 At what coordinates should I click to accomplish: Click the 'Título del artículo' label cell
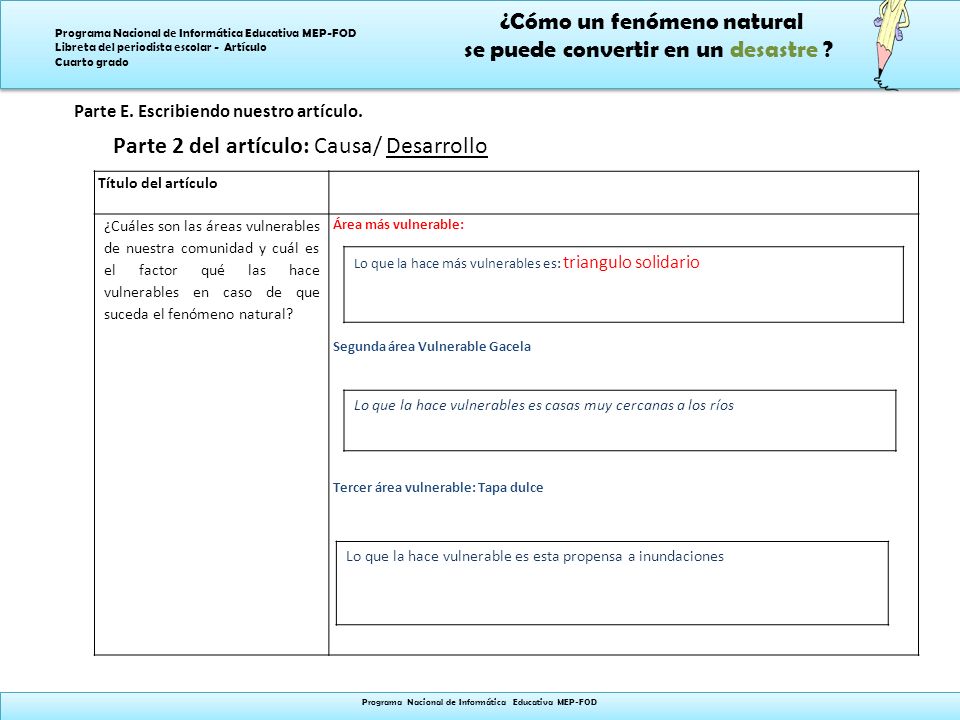tap(211, 193)
